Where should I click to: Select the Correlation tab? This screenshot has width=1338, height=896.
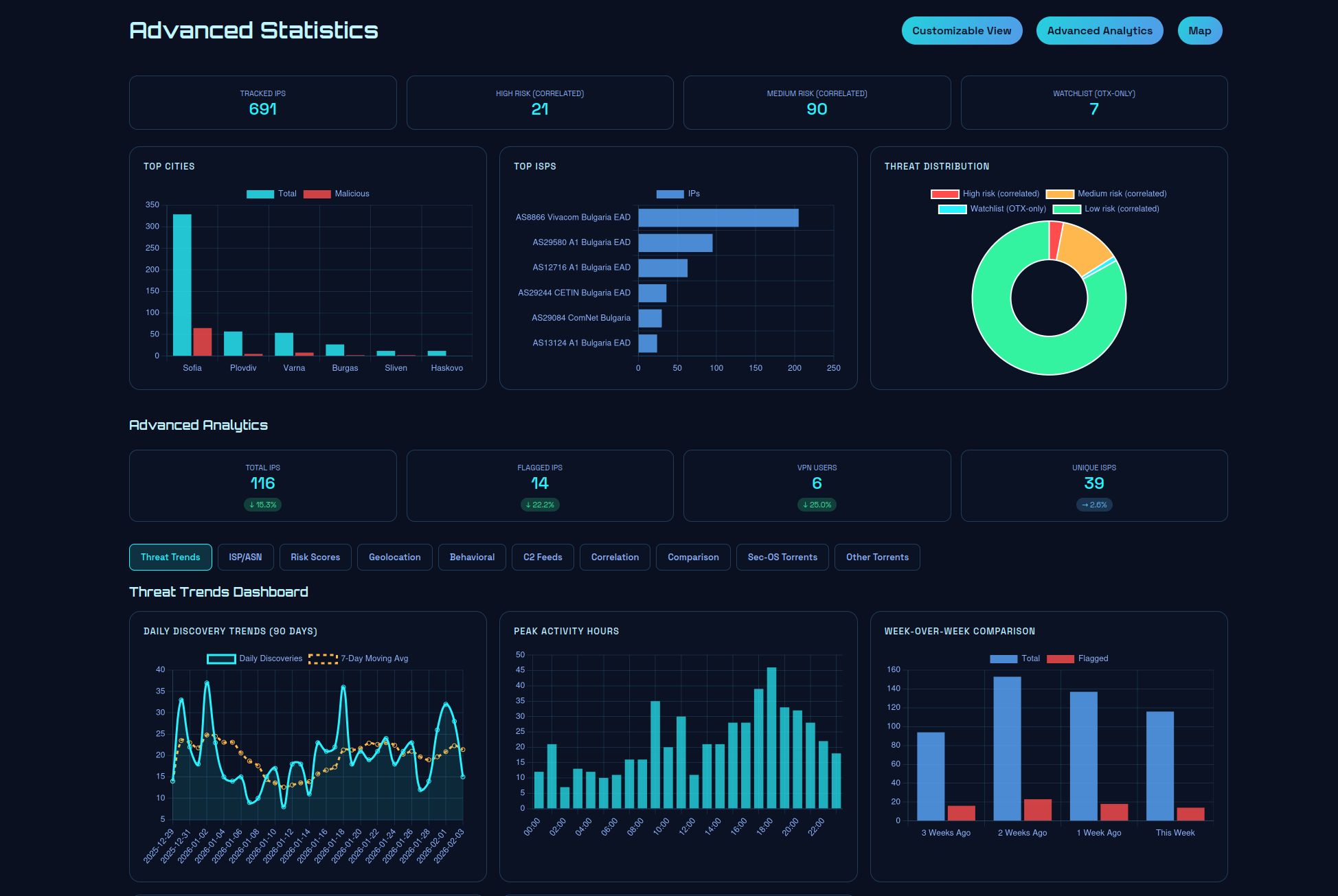tap(614, 557)
